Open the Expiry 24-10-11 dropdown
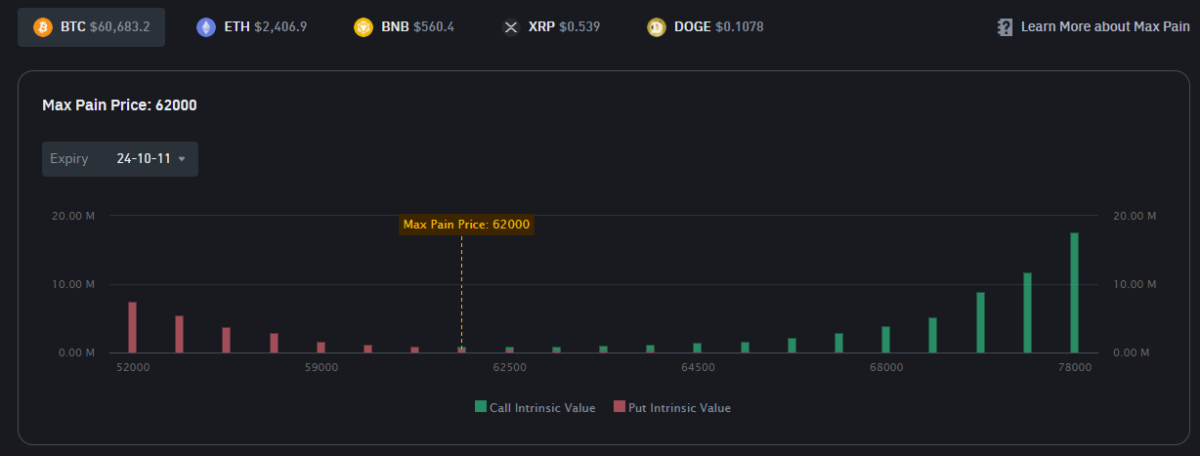 pos(120,159)
